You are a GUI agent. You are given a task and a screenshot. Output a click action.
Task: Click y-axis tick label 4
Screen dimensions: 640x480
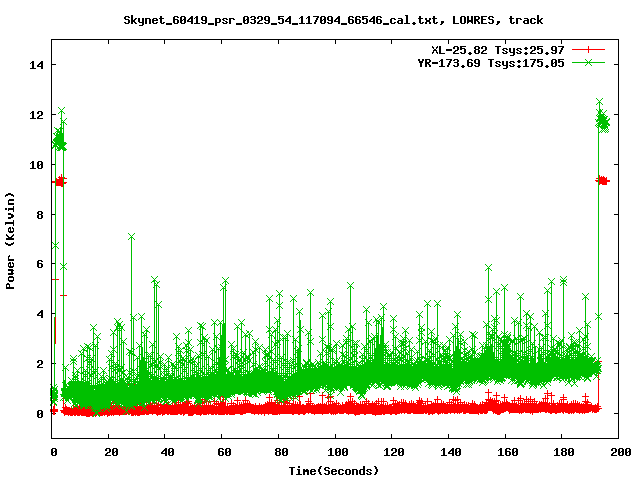point(40,314)
